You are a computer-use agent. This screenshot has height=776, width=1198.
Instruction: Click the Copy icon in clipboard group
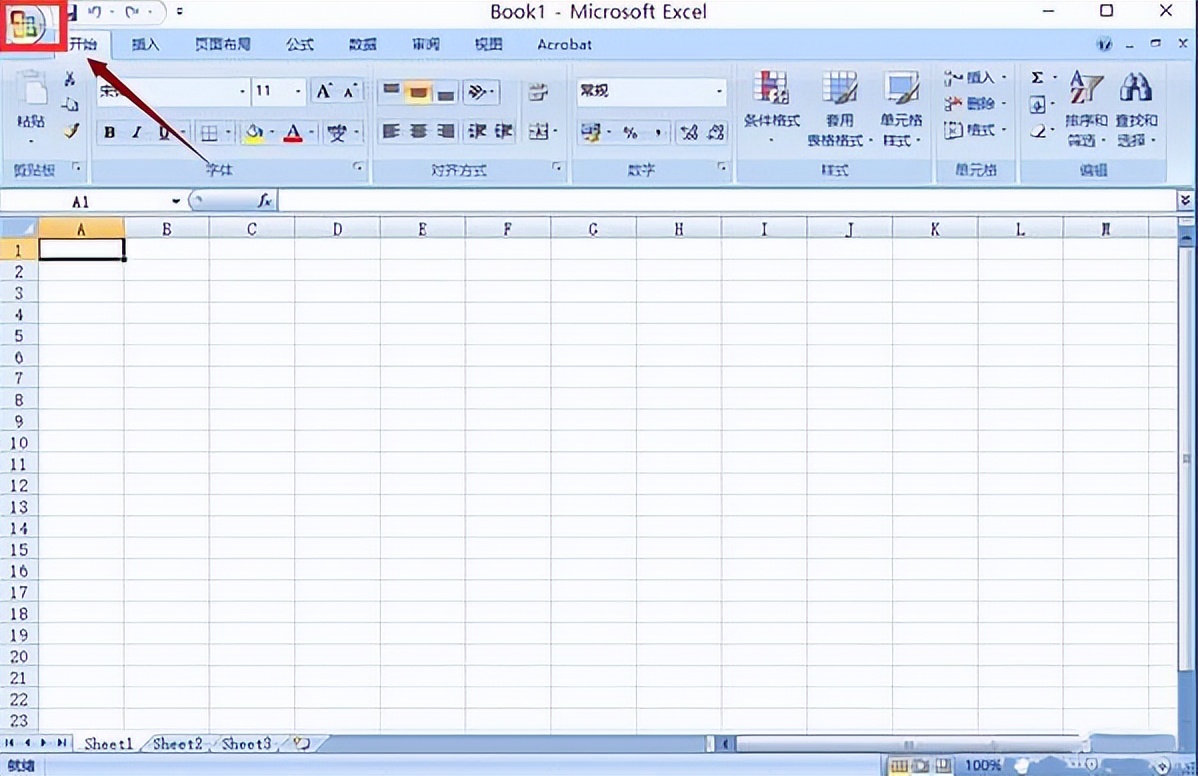click(70, 104)
